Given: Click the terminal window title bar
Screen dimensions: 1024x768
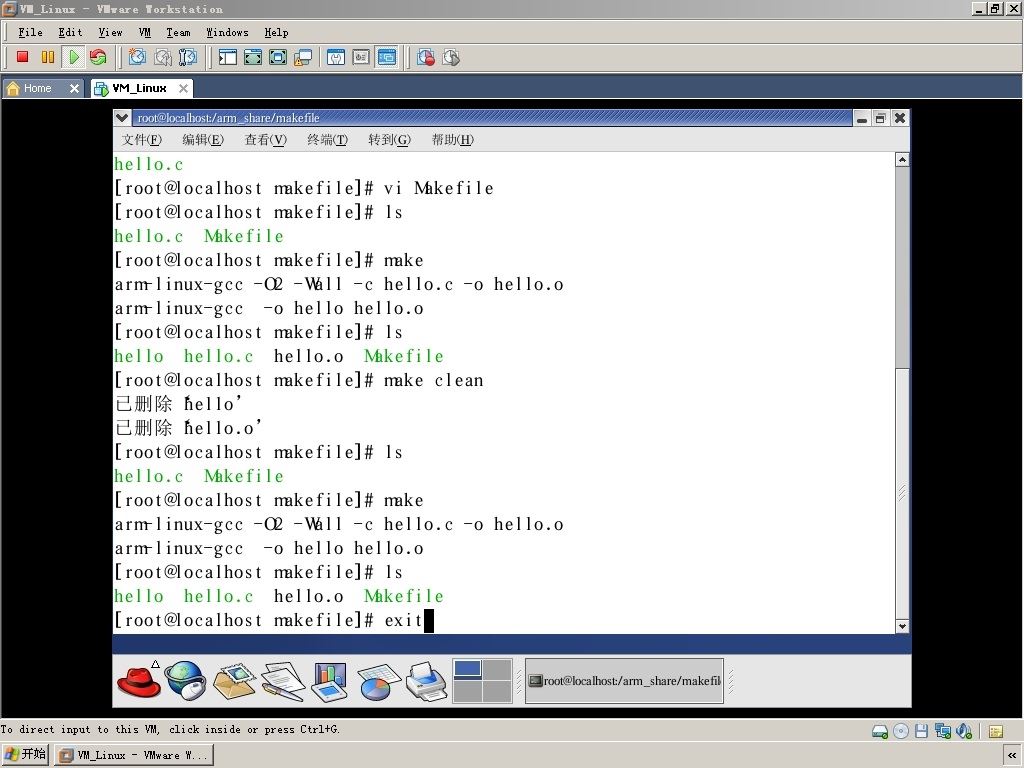Looking at the screenshot, I should 492,118.
